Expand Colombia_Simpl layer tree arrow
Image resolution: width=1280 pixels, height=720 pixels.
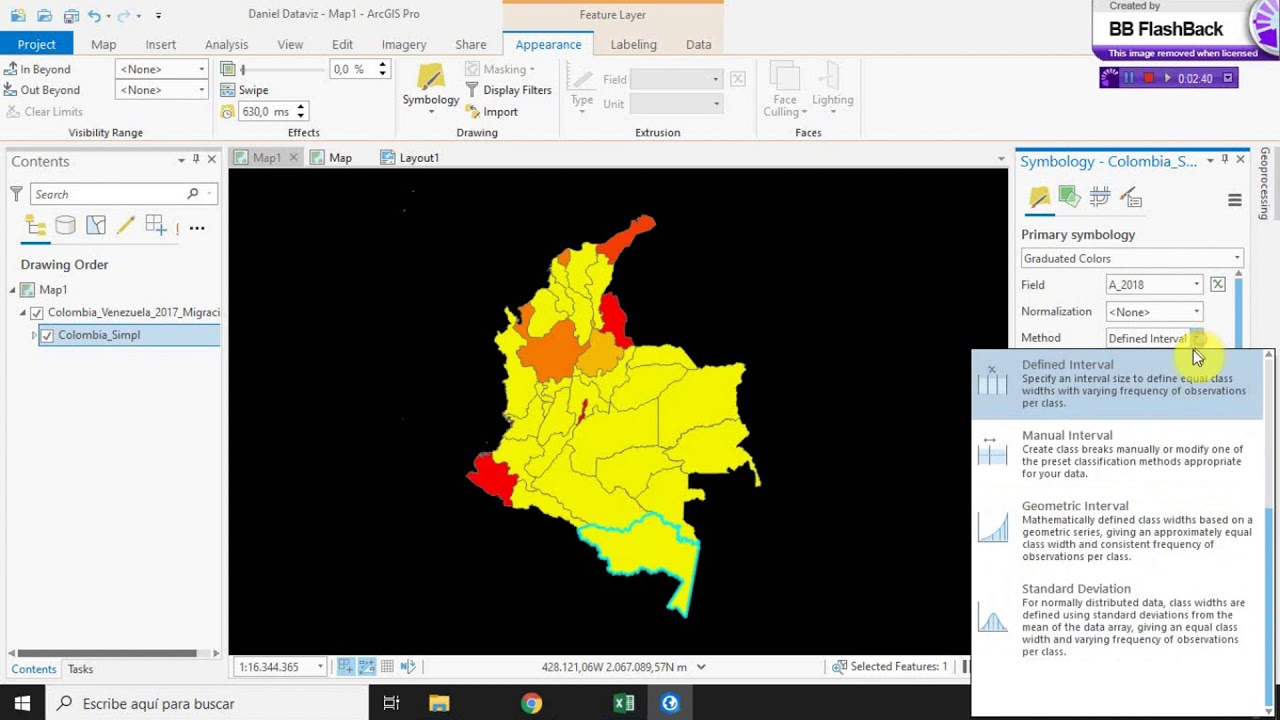pyautogui.click(x=34, y=335)
